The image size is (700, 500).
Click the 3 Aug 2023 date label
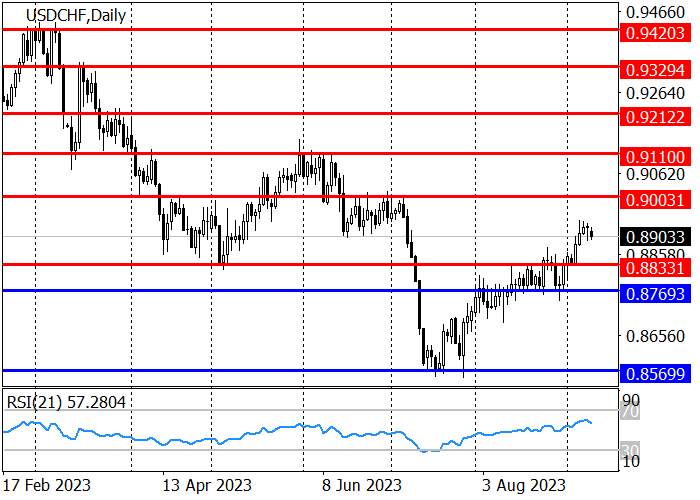tap(524, 485)
